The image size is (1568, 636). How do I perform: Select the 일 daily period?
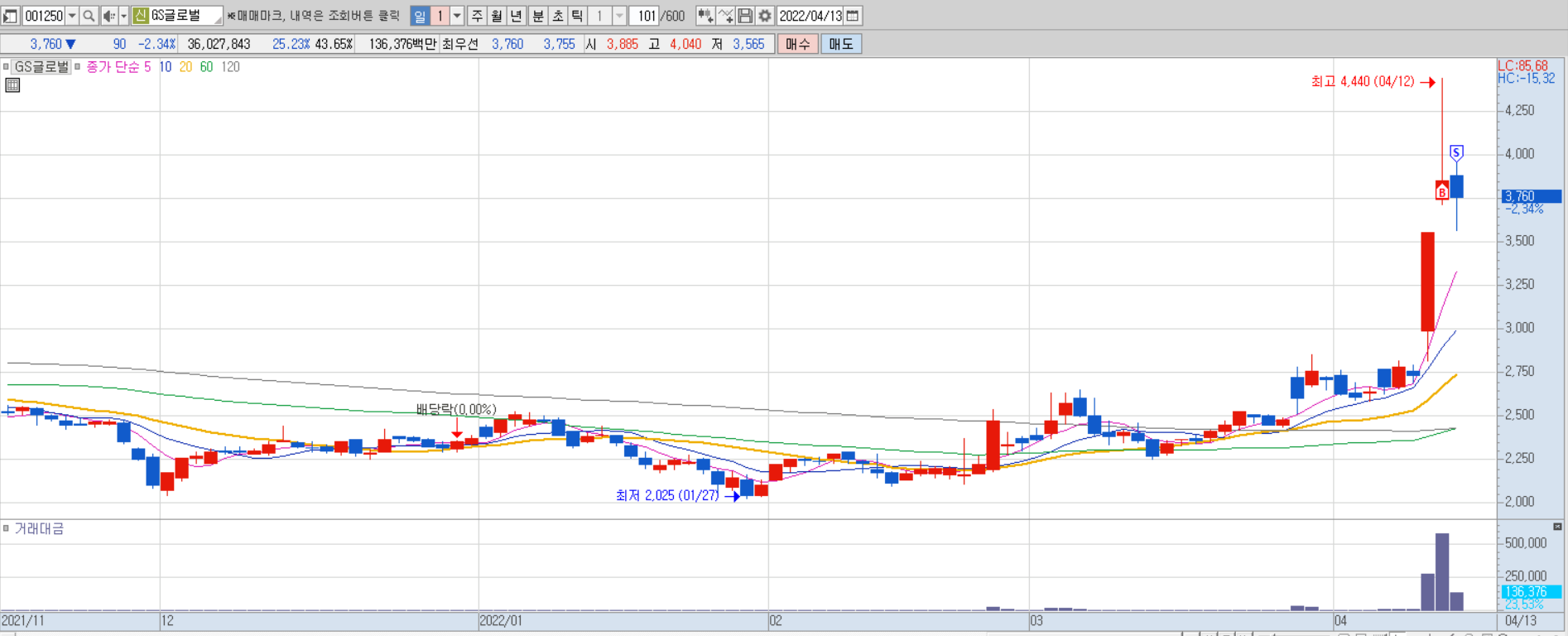tap(420, 16)
